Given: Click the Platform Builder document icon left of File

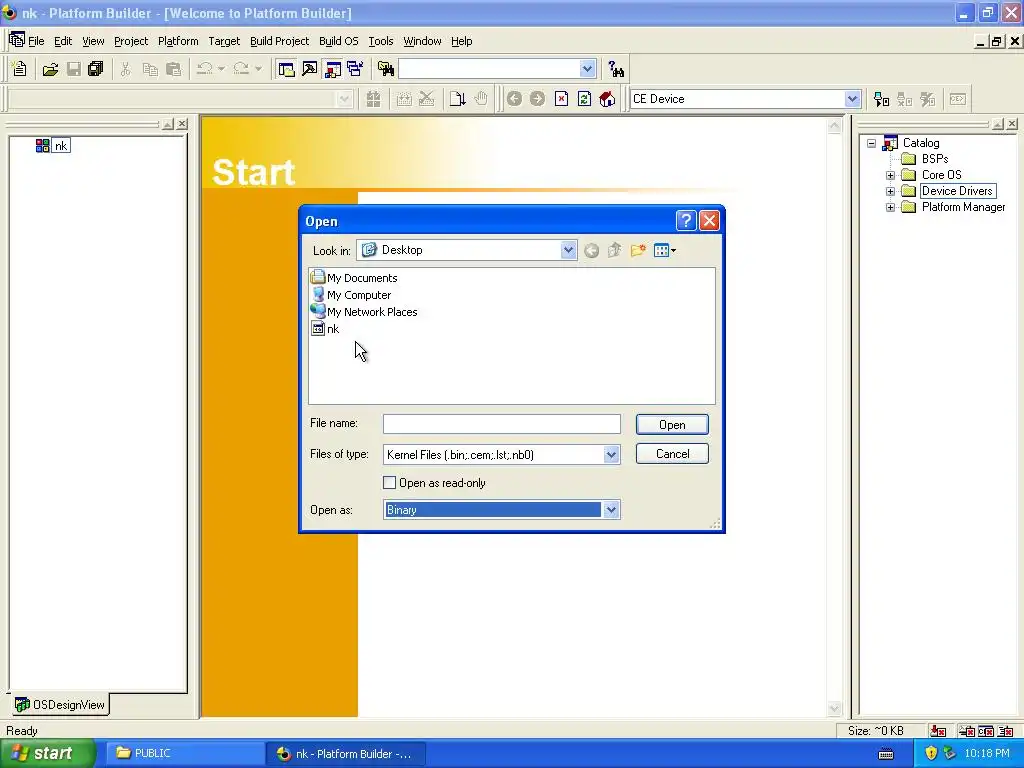Looking at the screenshot, I should click(17, 40).
